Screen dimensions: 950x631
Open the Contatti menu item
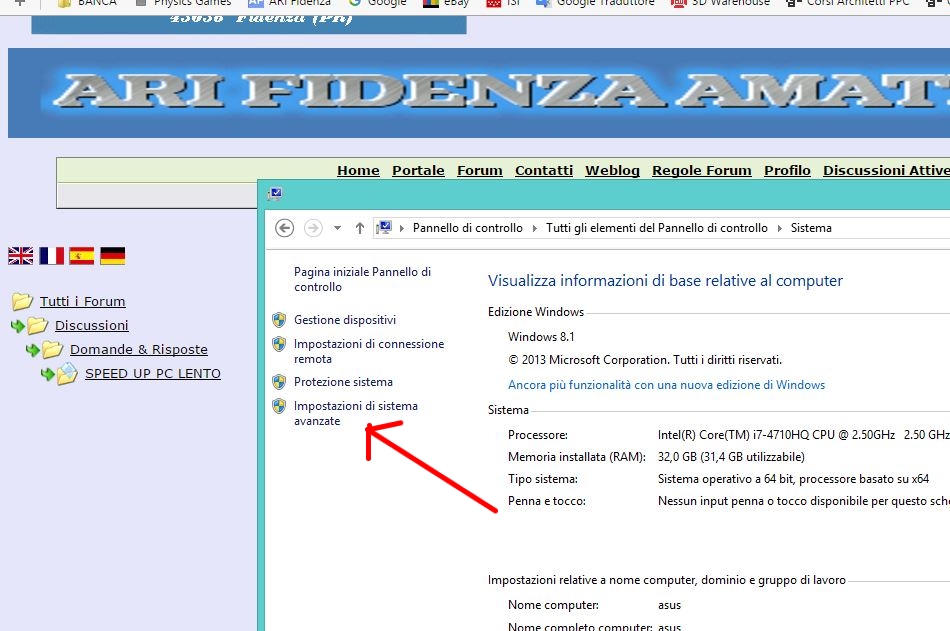pyautogui.click(x=544, y=170)
